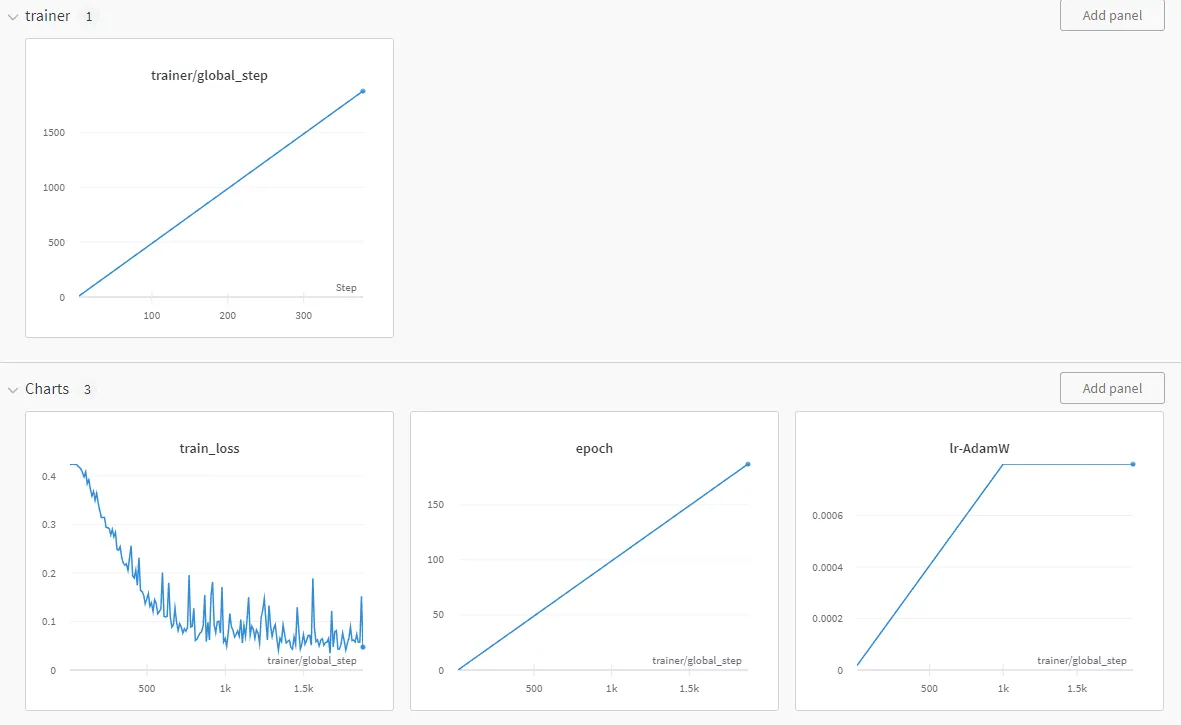Click the trainer section panel count badge
The width and height of the screenshot is (1181, 725).
(89, 17)
